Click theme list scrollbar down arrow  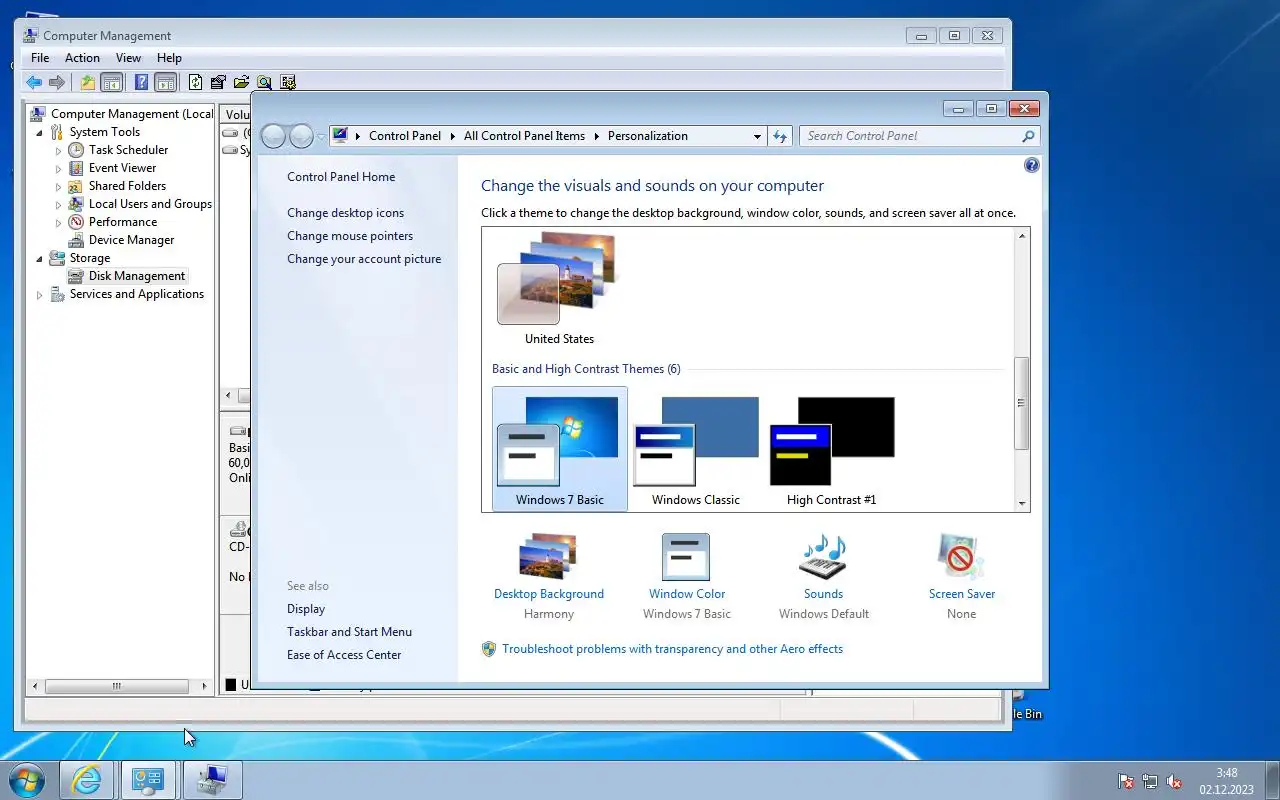pyautogui.click(x=1022, y=504)
